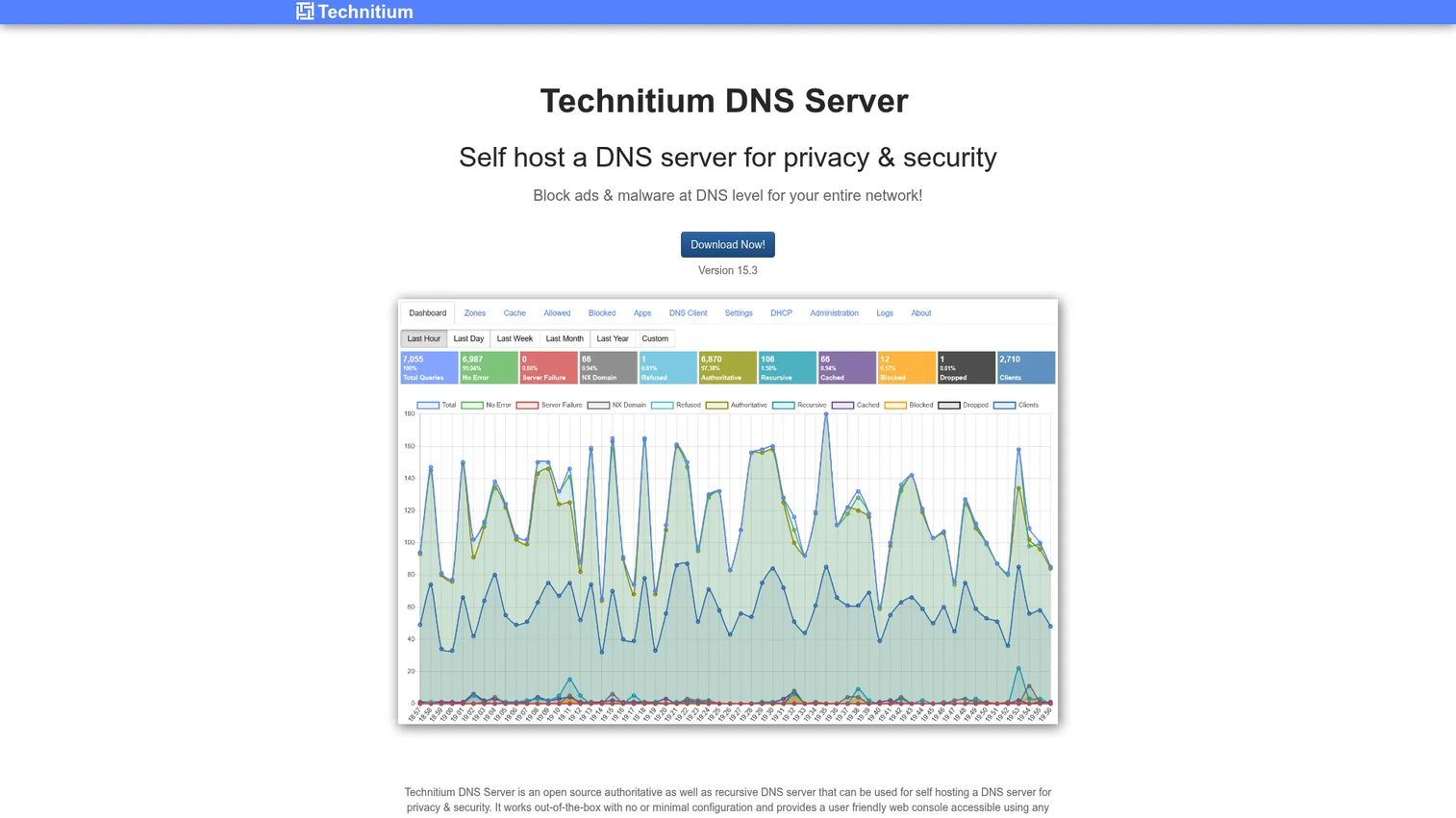Open the Dashboard tab in the screenshot
Screen dimensions: 1456x818
pyautogui.click(x=427, y=313)
